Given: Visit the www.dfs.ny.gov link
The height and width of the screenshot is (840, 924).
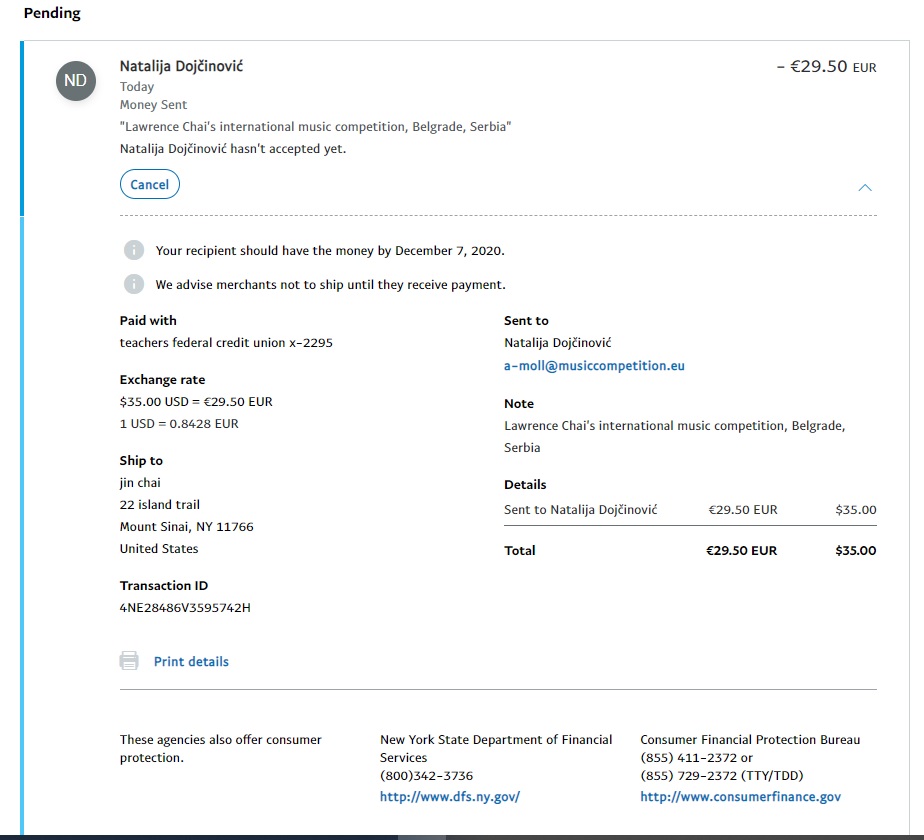Looking at the screenshot, I should [449, 797].
